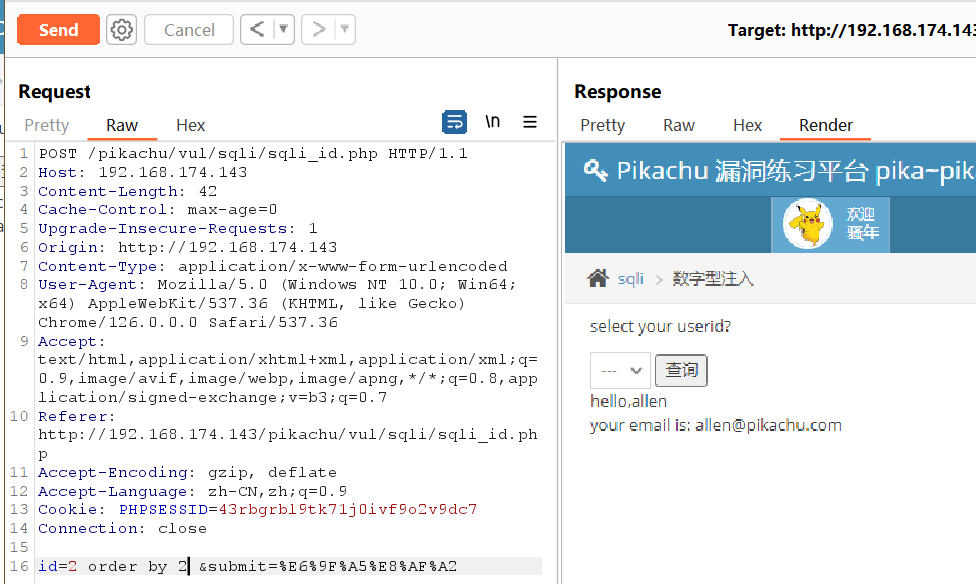Open history dropdown beside back arrow
This screenshot has width=976, height=584.
(x=284, y=29)
